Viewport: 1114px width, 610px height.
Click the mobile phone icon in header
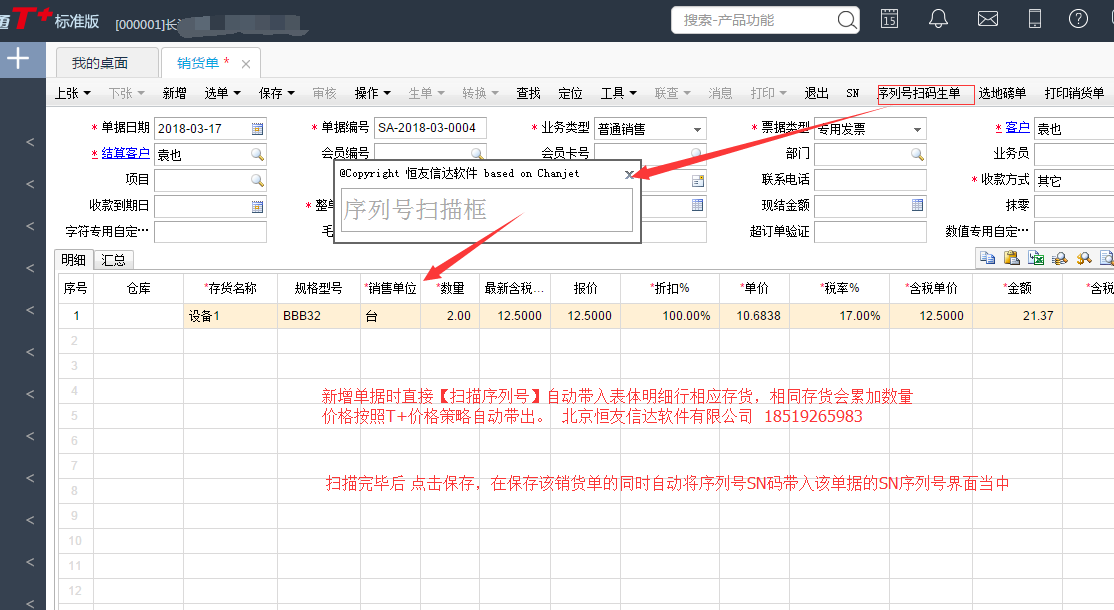click(x=1035, y=18)
